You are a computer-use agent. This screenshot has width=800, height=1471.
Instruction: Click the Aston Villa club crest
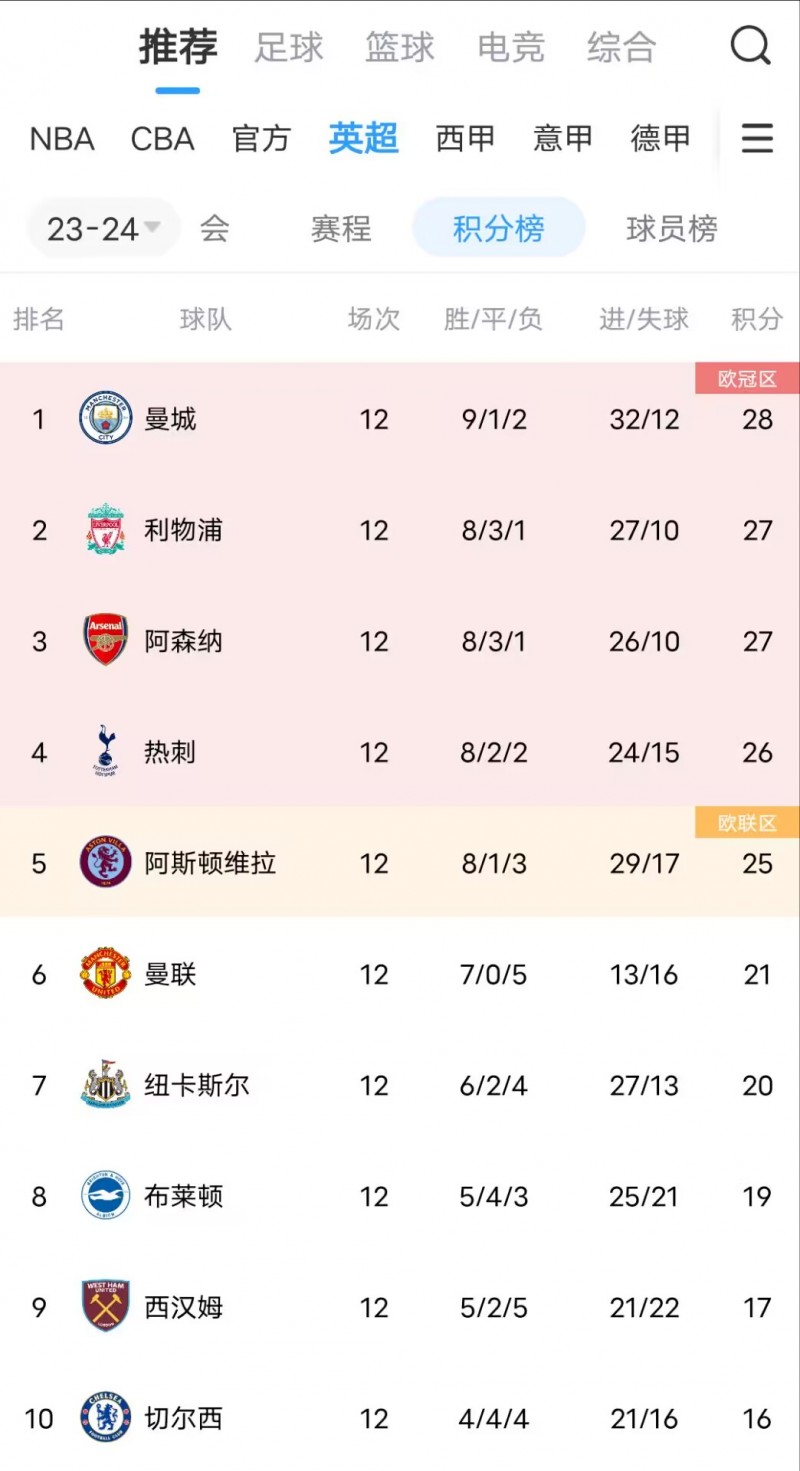click(x=104, y=863)
